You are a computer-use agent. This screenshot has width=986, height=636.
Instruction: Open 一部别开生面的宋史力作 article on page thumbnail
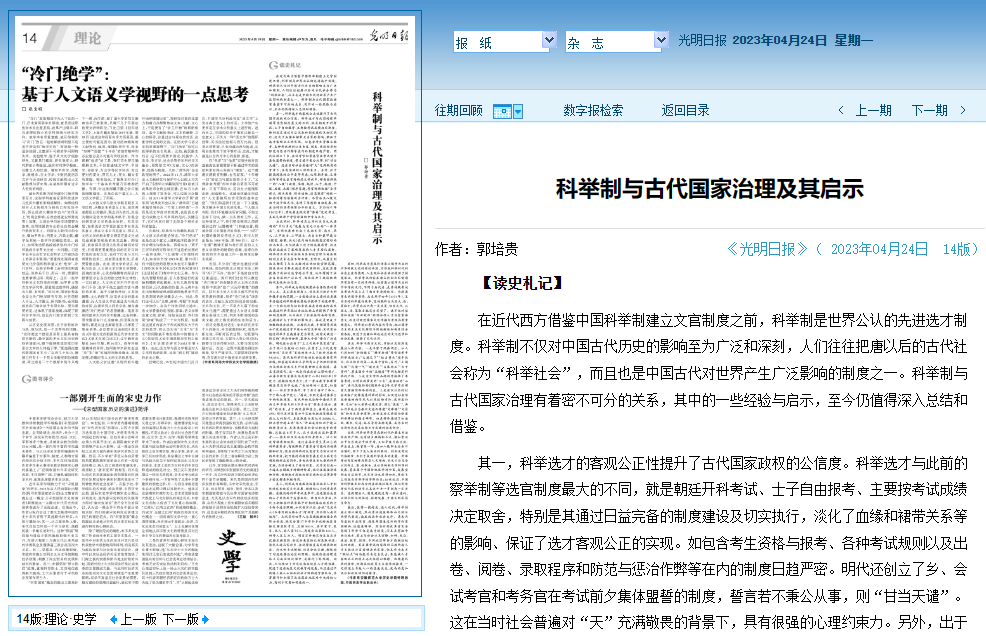pos(110,398)
